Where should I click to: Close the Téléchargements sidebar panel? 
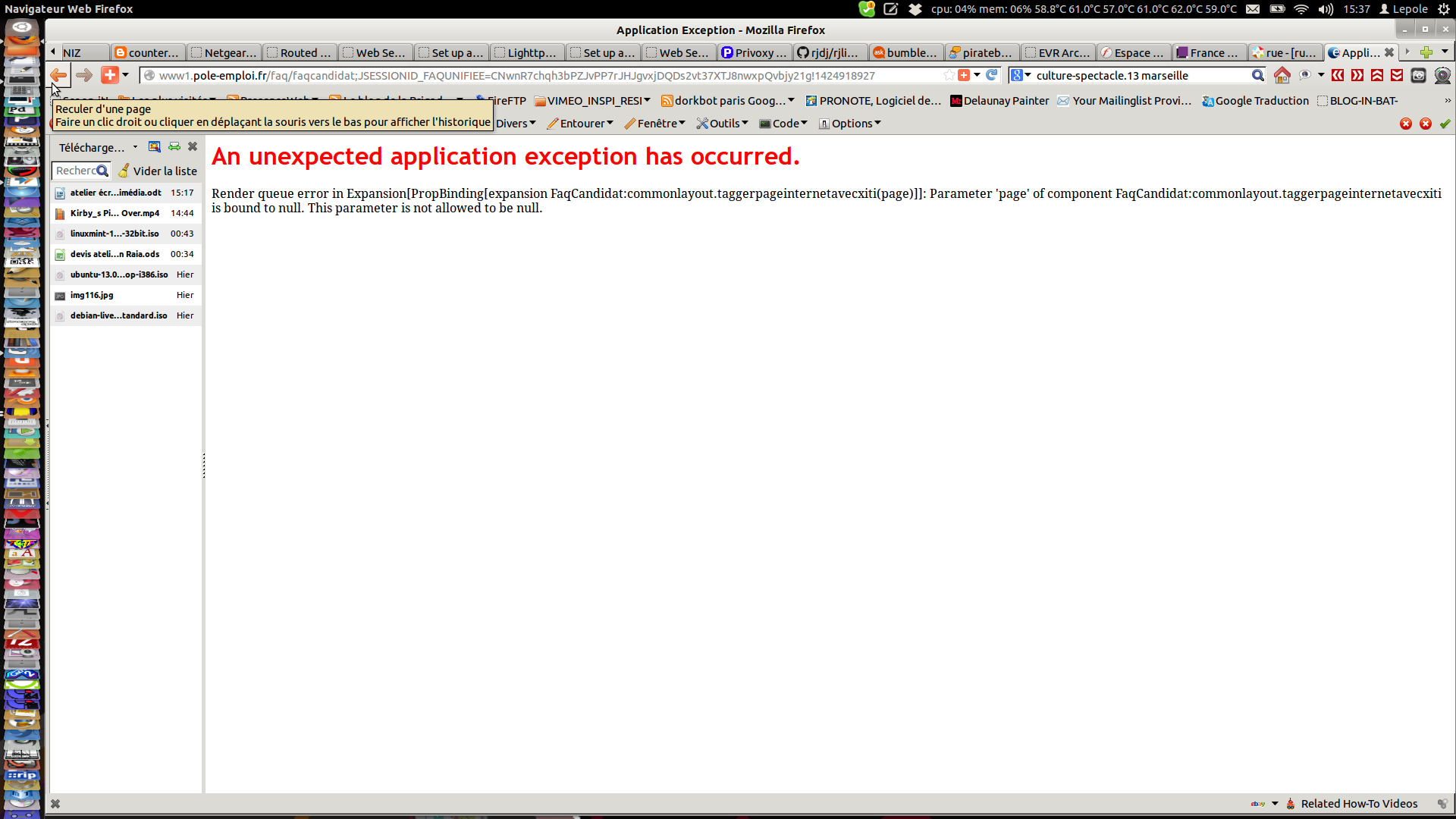(193, 147)
